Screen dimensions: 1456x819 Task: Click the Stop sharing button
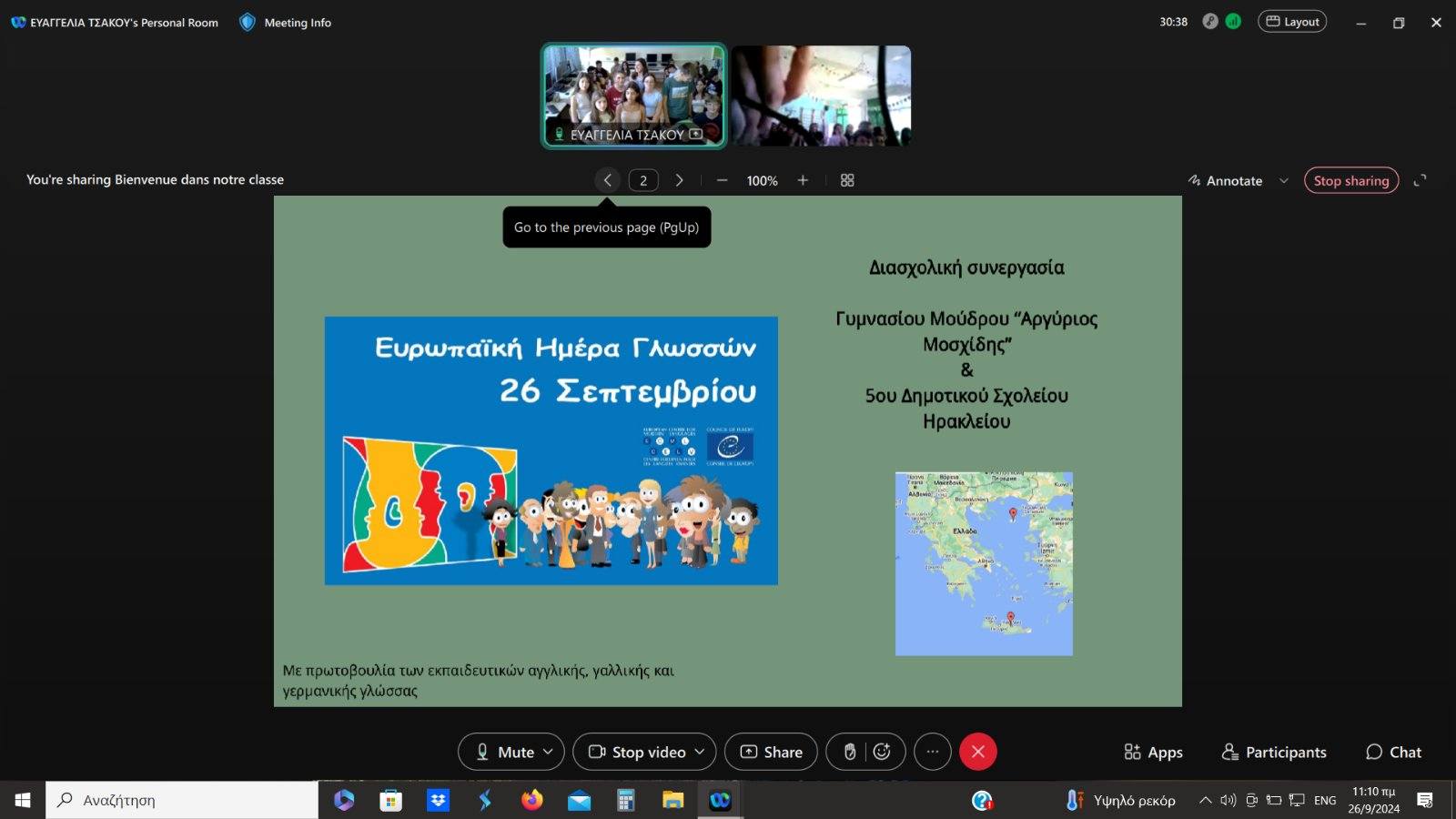[x=1350, y=180]
